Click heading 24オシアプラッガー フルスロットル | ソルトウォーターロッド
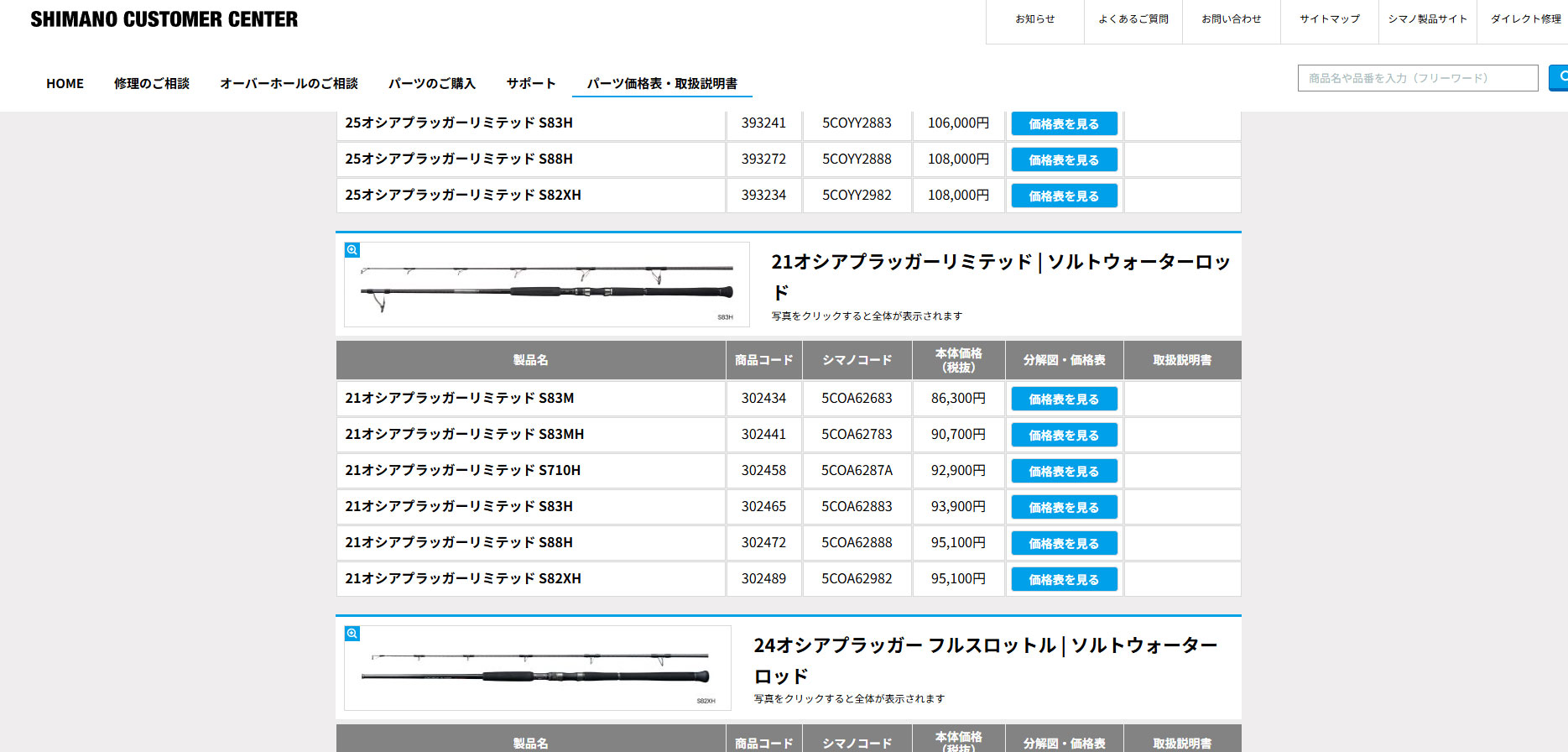Screen dimensions: 1568x752 pos(986,661)
